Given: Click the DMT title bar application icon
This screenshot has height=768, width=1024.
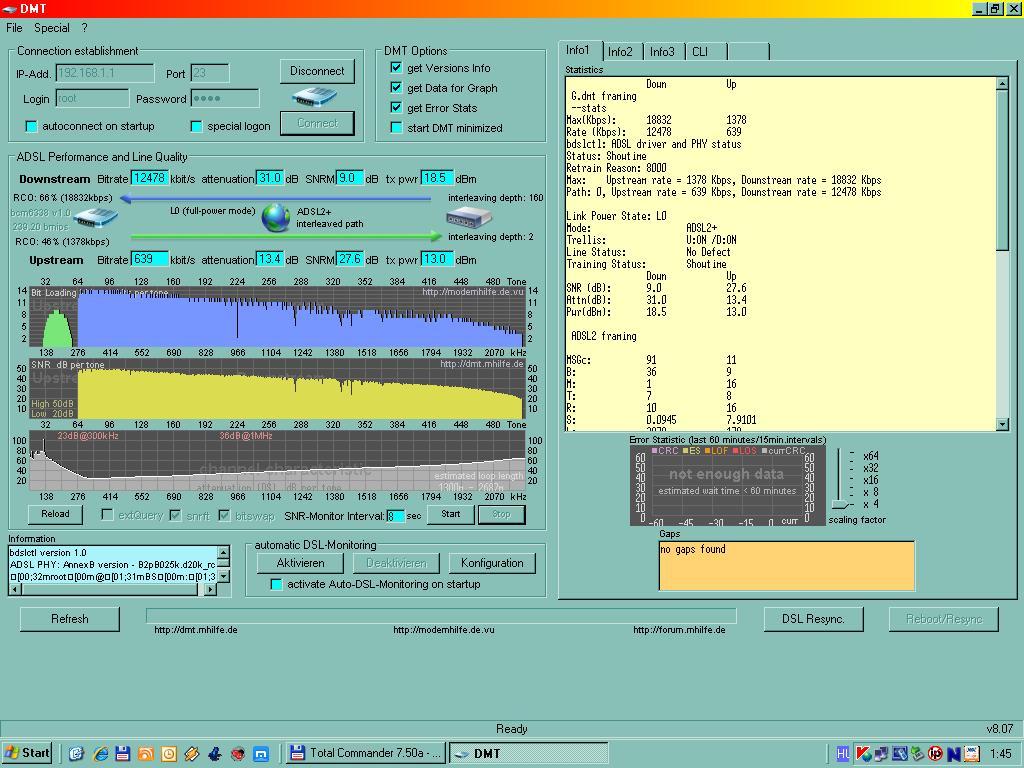Looking at the screenshot, I should click(9, 8).
